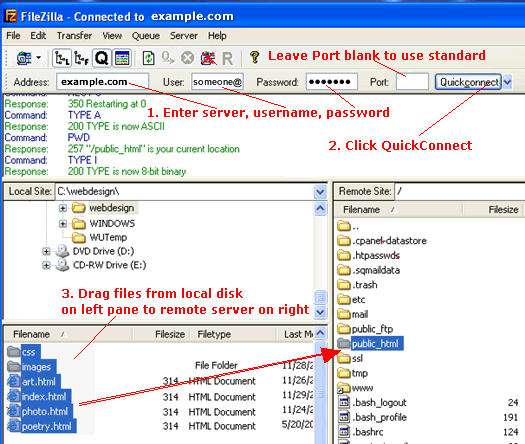
Task: Click the Address input field
Action: coord(102,82)
